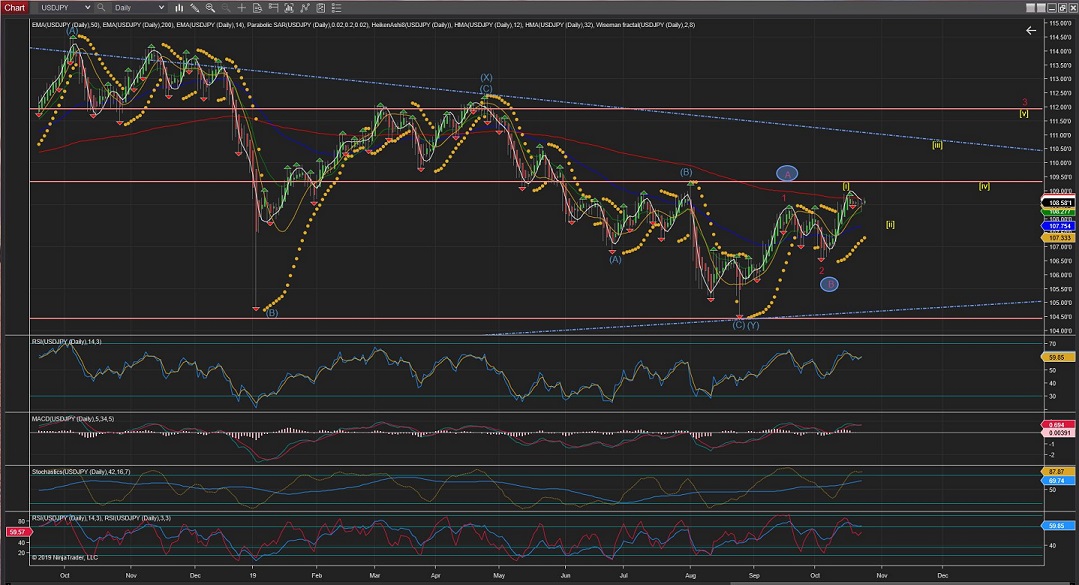Click the blue 107.754 price marker

click(1060, 226)
